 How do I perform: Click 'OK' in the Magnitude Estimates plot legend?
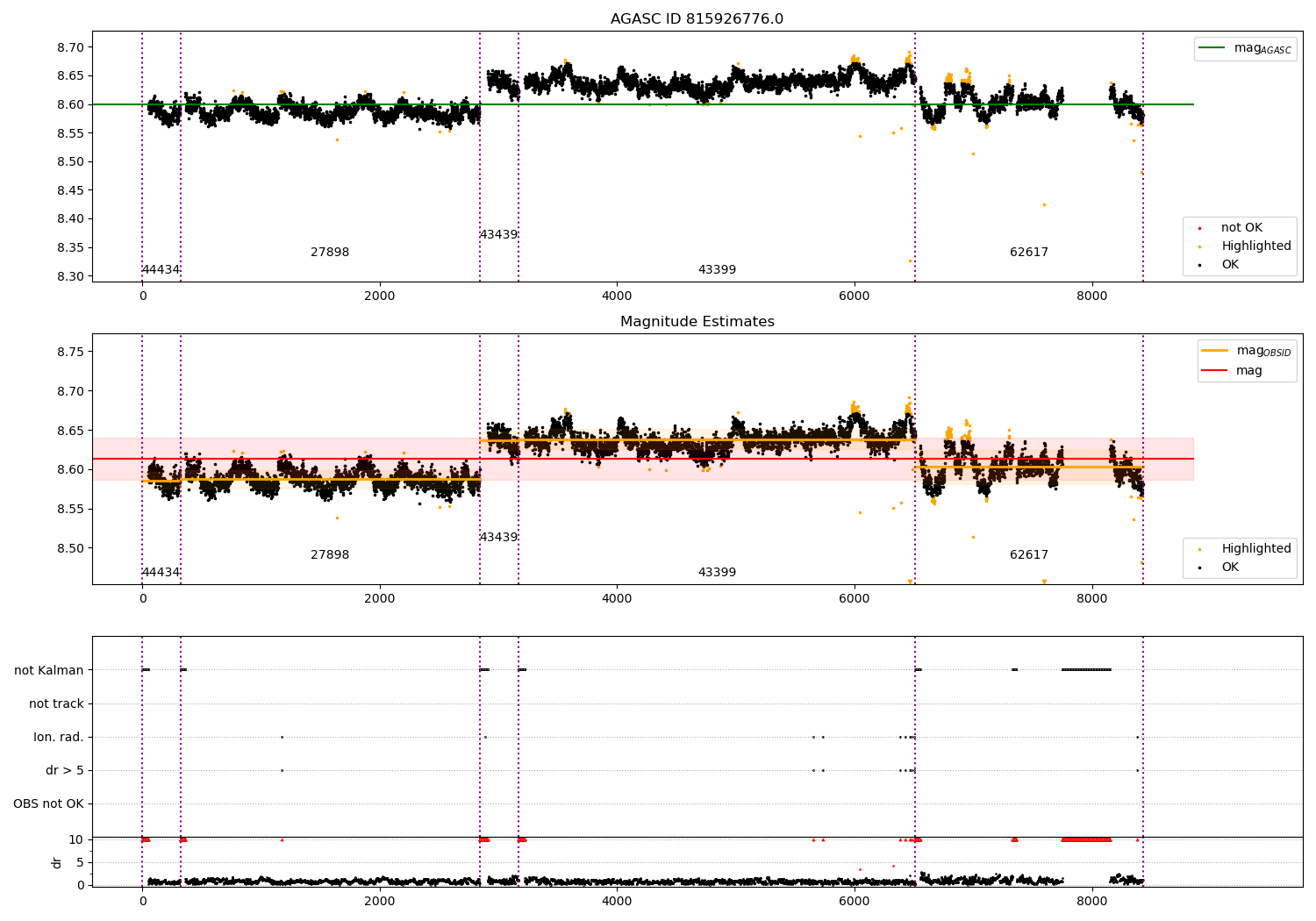pyautogui.click(x=1230, y=568)
